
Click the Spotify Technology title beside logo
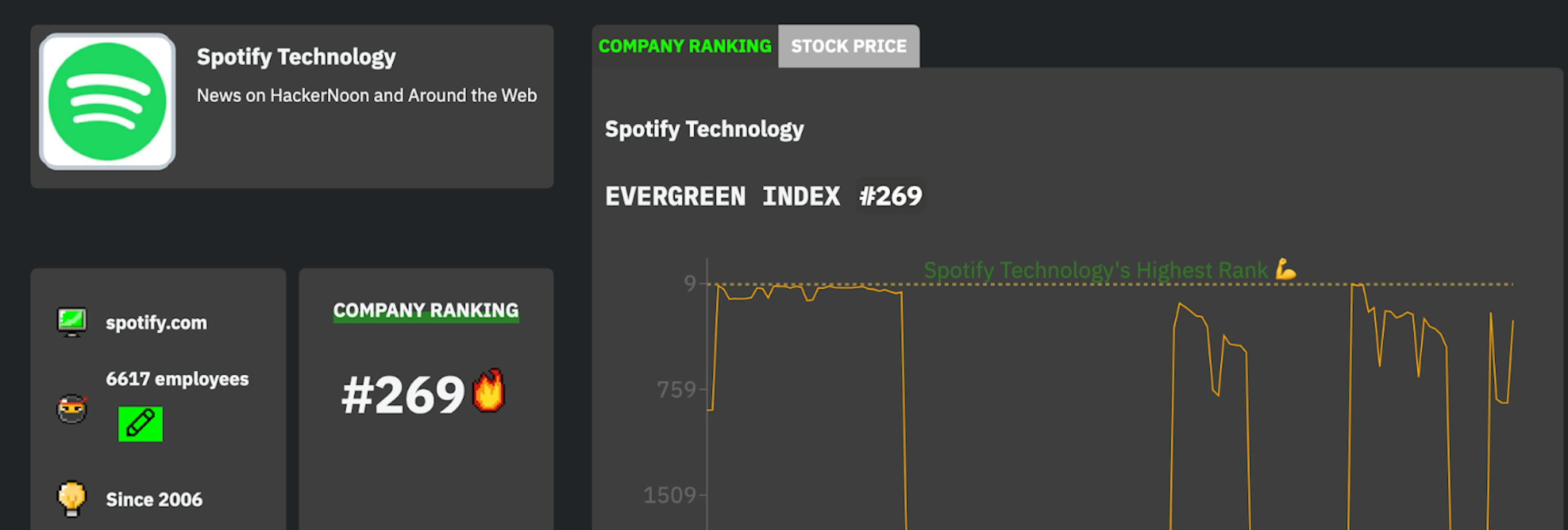[x=296, y=57]
